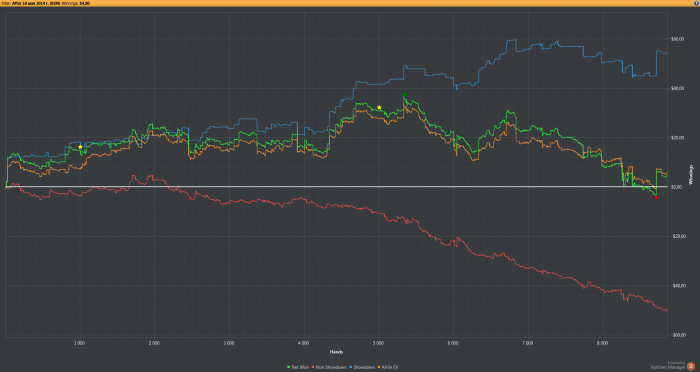Click the 6 000 hands axis label
Image resolution: width=700 pixels, height=372 pixels.
click(453, 343)
